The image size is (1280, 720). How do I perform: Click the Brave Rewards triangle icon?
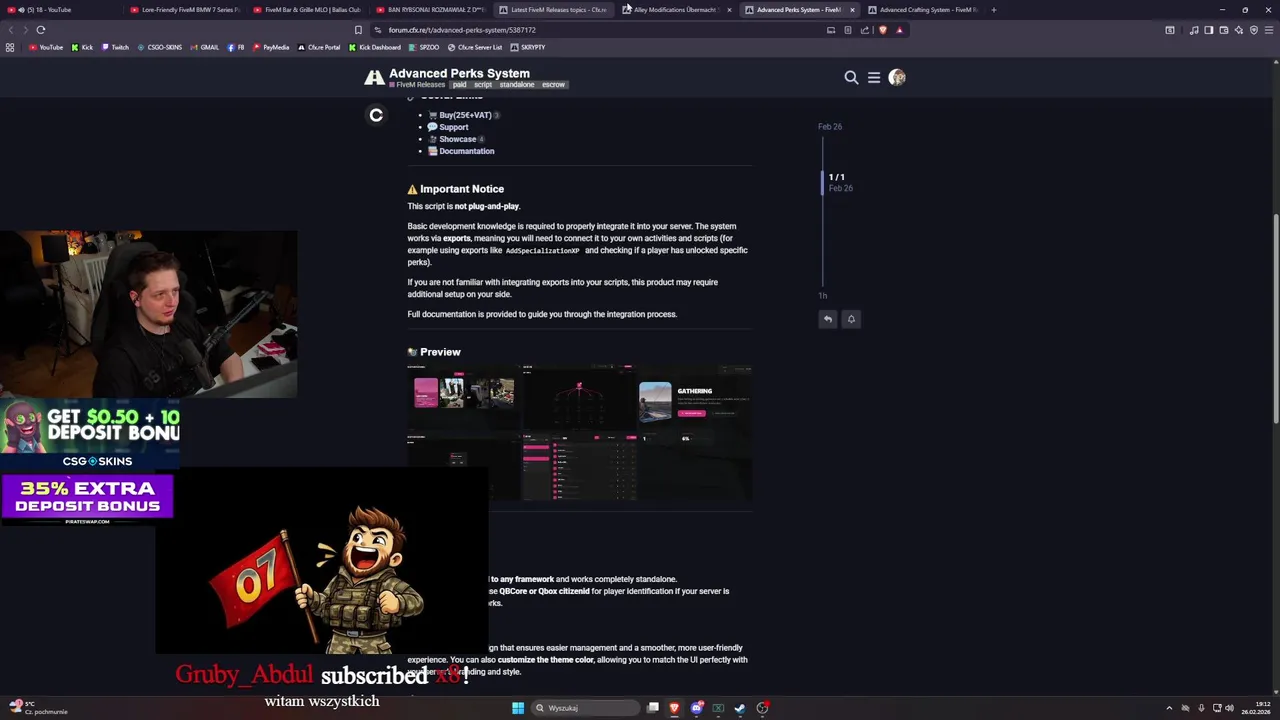point(899,30)
